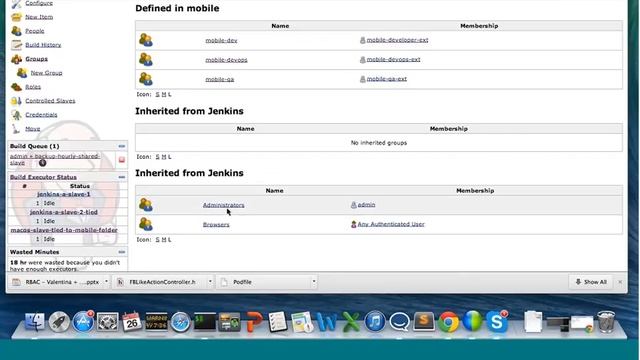This screenshot has width=640, height=360.
Task: Open dropdown arrow for RBAC pptx download
Action: pos(106,282)
